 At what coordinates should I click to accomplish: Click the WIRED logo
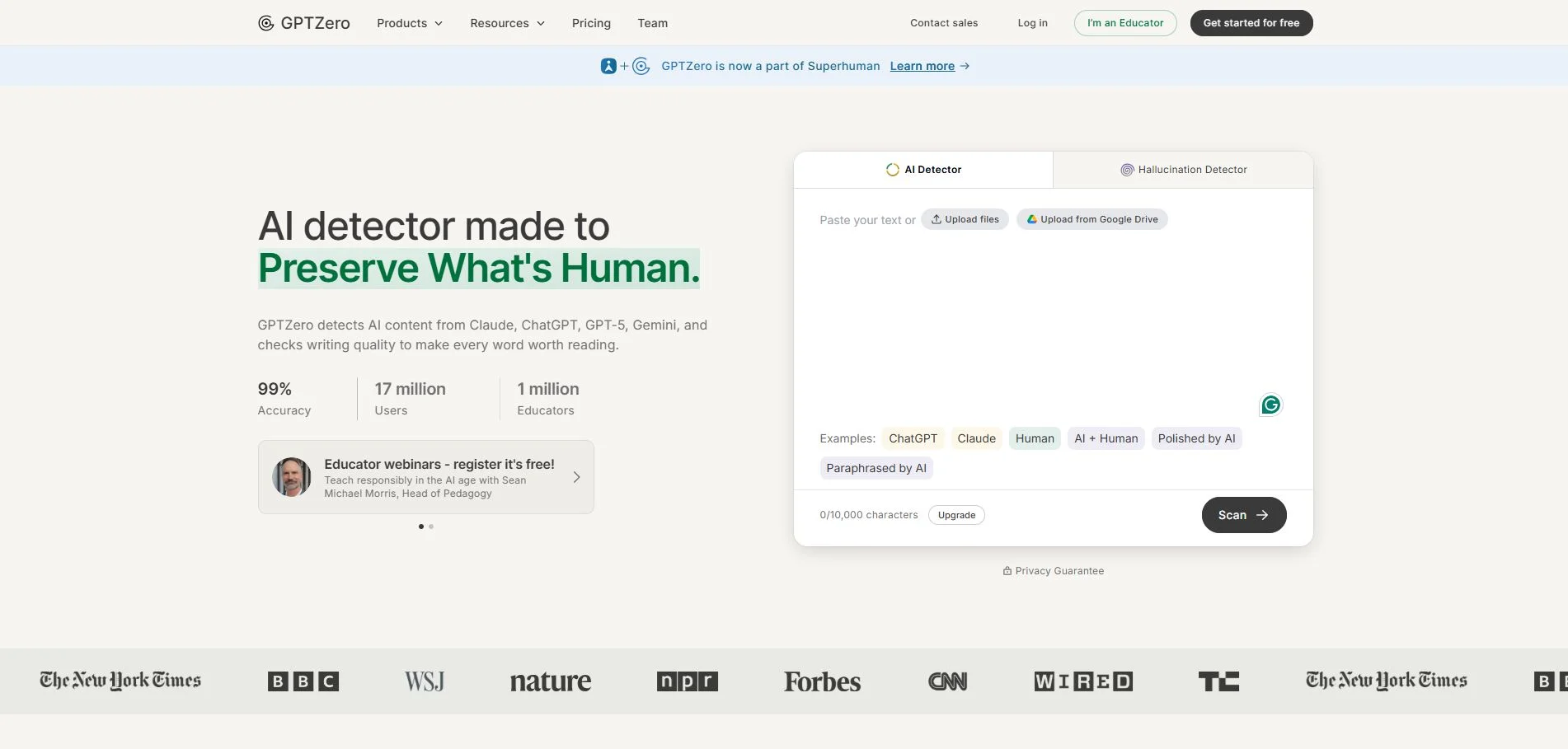(x=1083, y=681)
